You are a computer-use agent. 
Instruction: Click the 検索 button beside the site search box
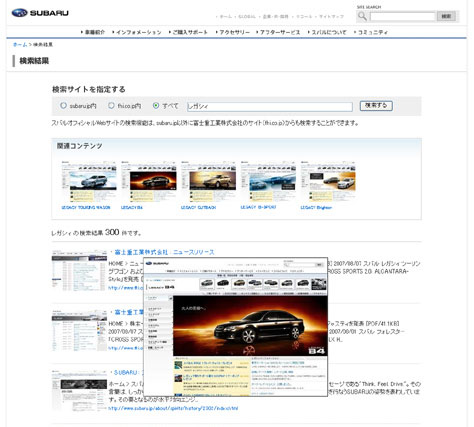point(446,16)
